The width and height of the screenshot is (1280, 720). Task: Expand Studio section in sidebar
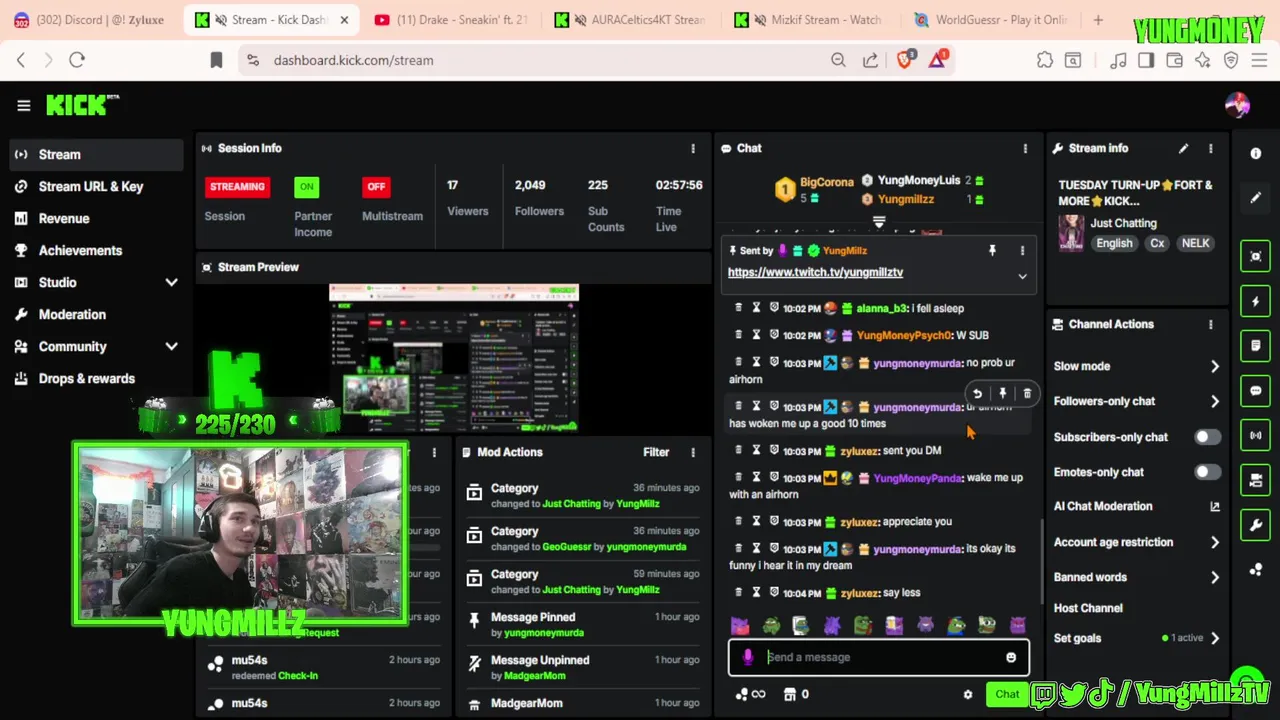click(171, 283)
